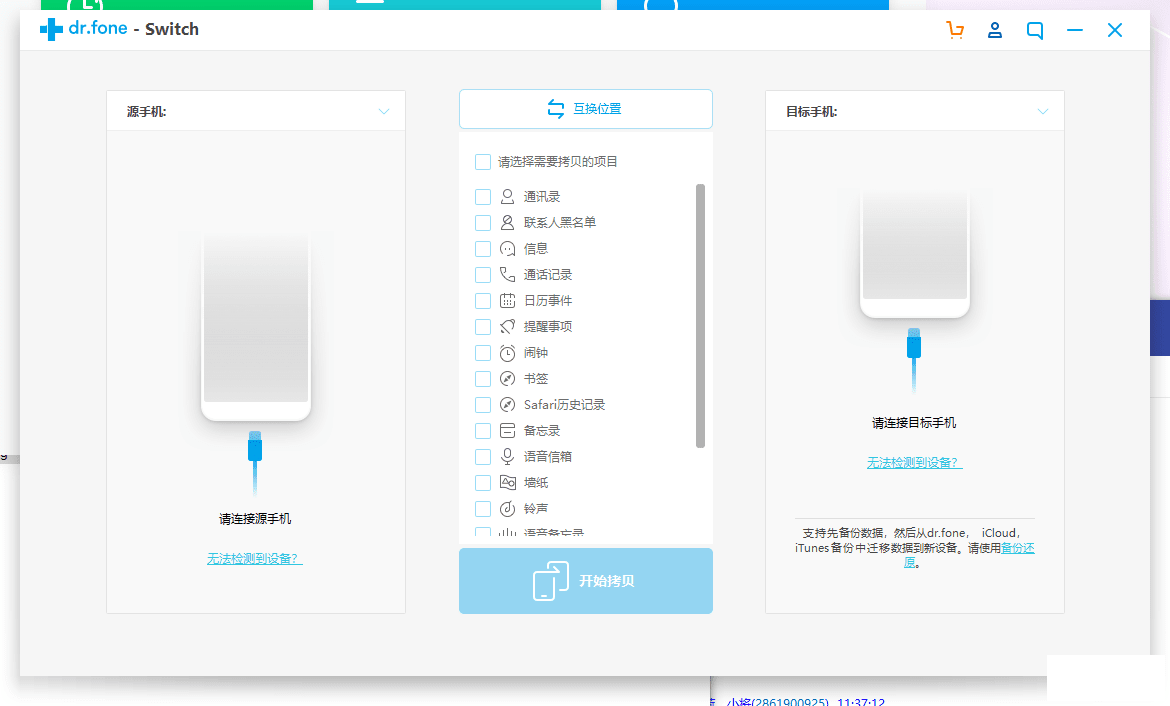The width and height of the screenshot is (1170, 706).
Task: Click the source phone image
Action: pos(256,326)
